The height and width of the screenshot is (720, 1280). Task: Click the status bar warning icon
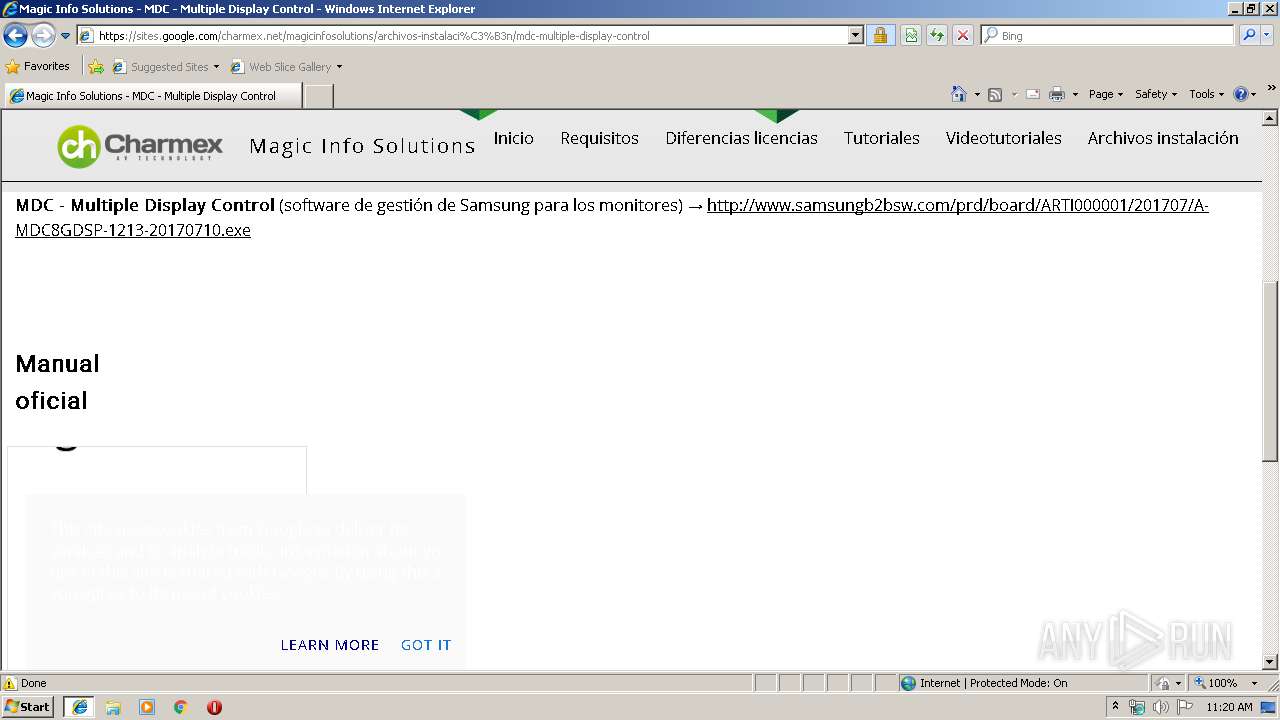(10, 683)
